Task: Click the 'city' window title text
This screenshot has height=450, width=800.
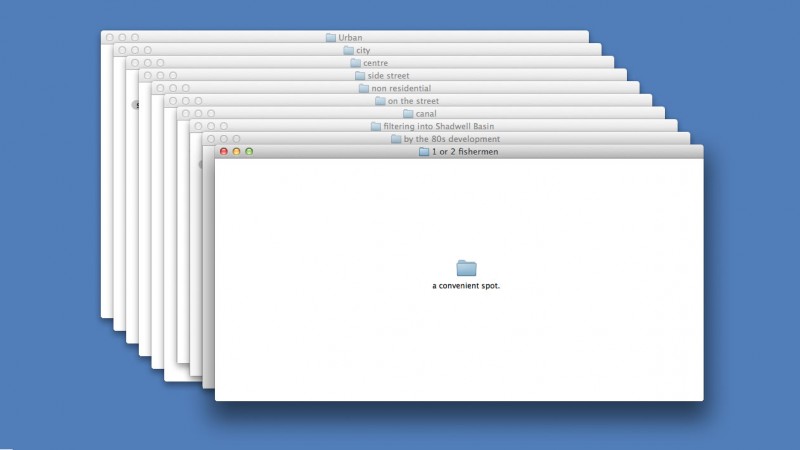Action: coord(363,50)
